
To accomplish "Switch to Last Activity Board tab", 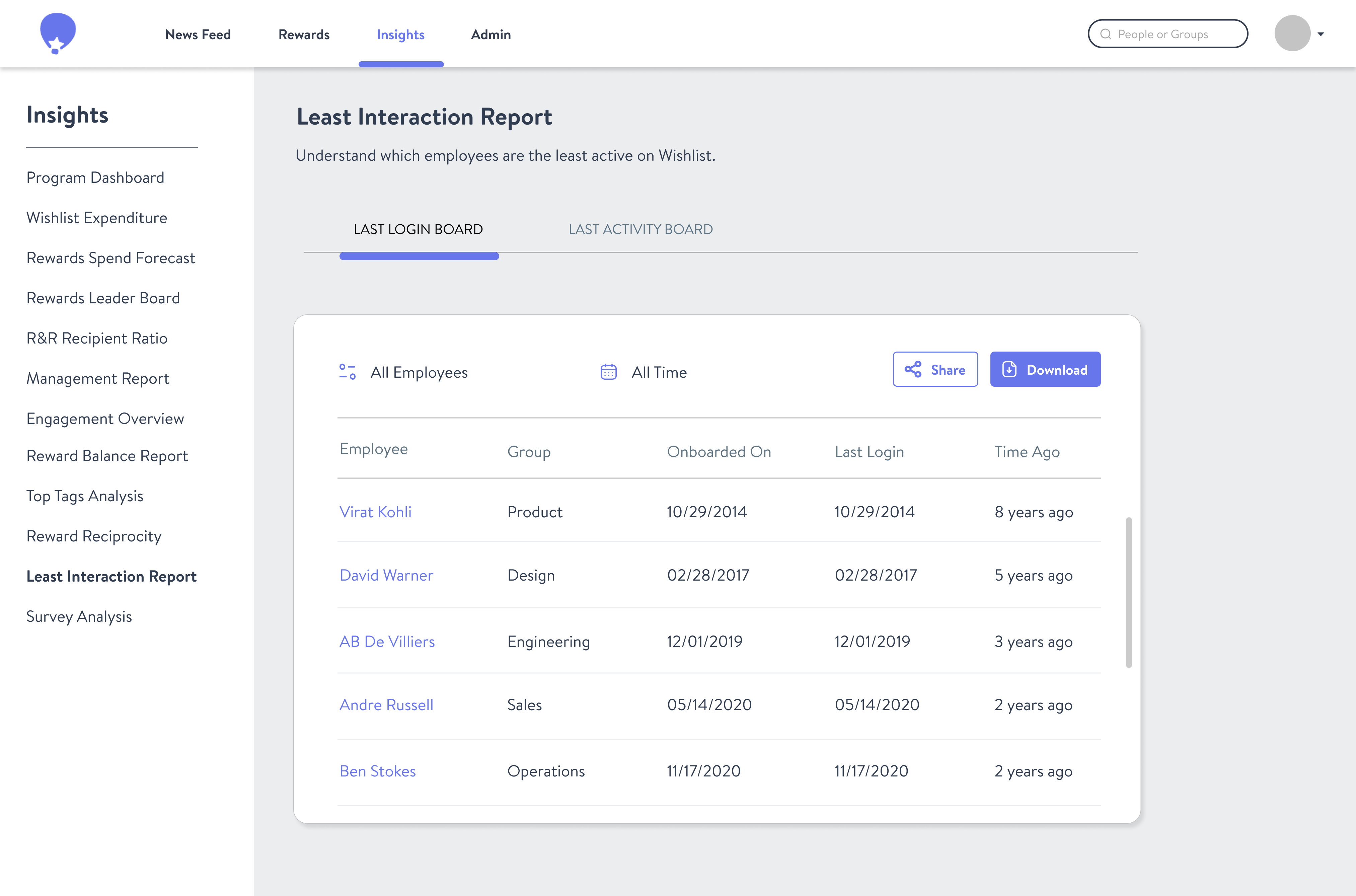I will tap(641, 229).
